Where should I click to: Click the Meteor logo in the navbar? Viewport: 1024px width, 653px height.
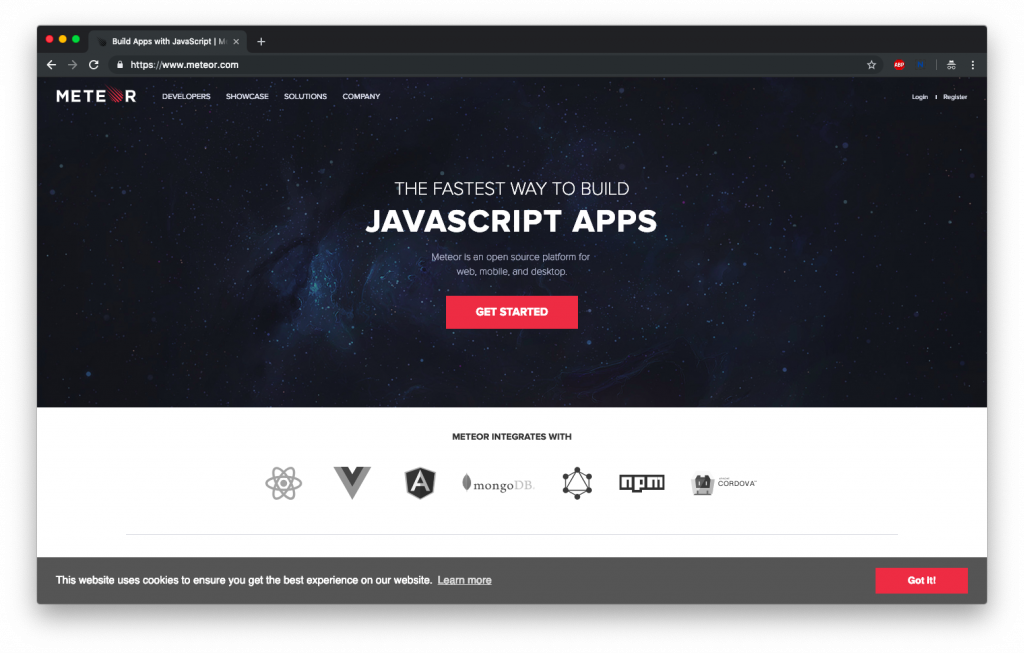[95, 96]
